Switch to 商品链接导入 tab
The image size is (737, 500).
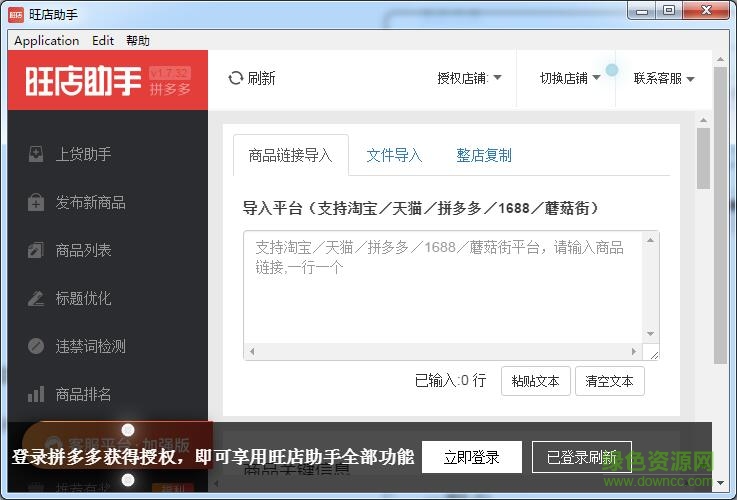290,155
